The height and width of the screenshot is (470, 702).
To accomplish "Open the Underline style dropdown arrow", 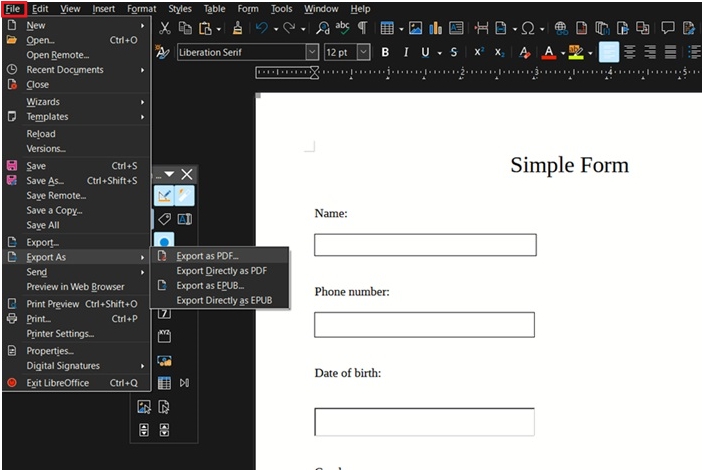I will point(439,53).
